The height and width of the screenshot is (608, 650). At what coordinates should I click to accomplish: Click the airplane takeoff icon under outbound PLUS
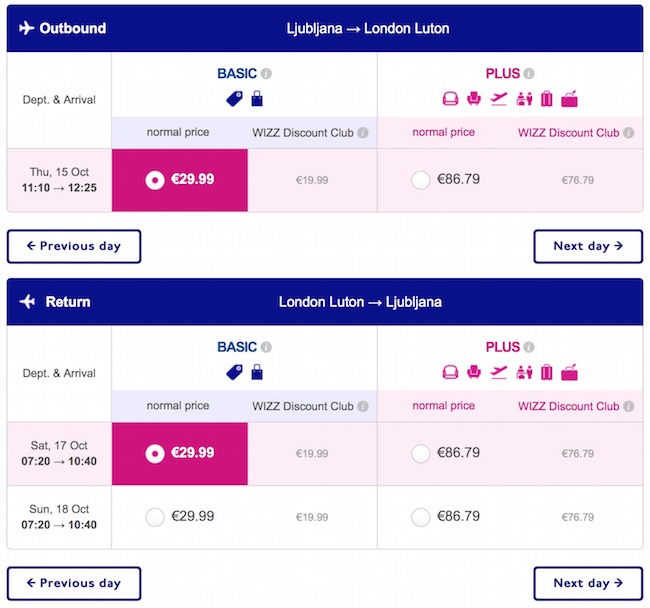point(499,99)
